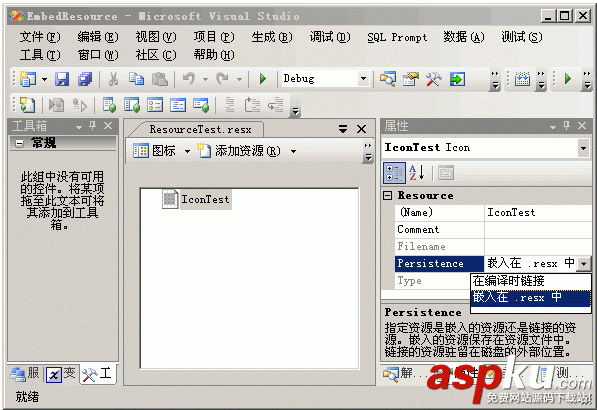Switch to the 变 variables tab
Screen dimensions: 597x410
point(61,373)
